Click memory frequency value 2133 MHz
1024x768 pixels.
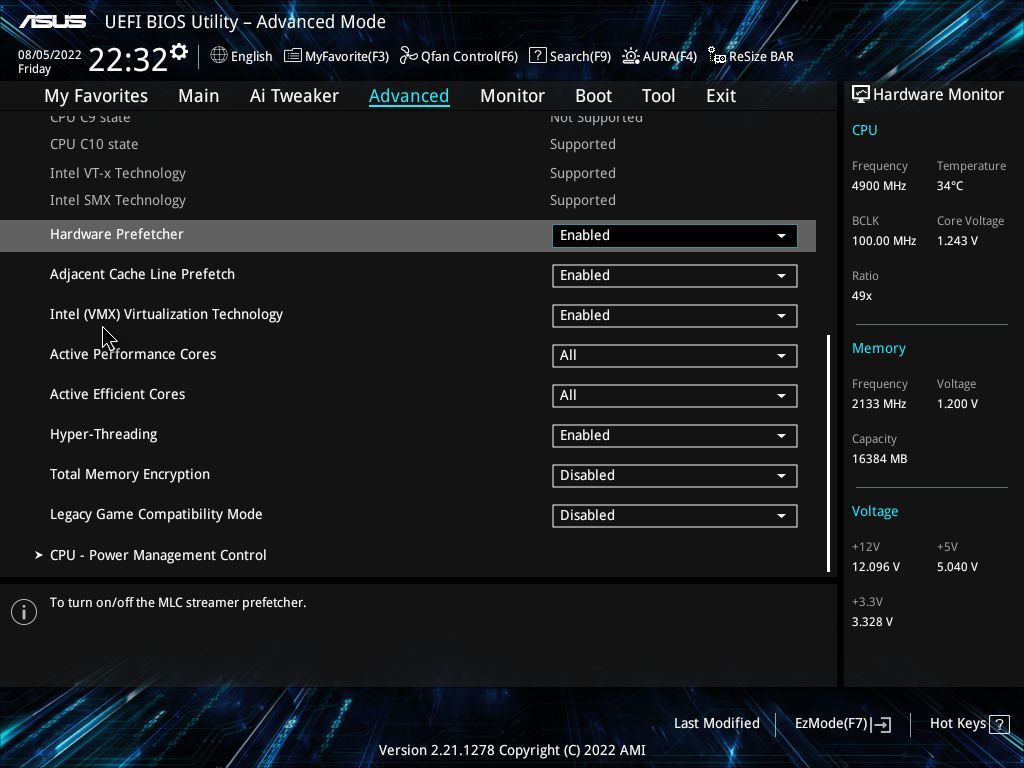879,404
